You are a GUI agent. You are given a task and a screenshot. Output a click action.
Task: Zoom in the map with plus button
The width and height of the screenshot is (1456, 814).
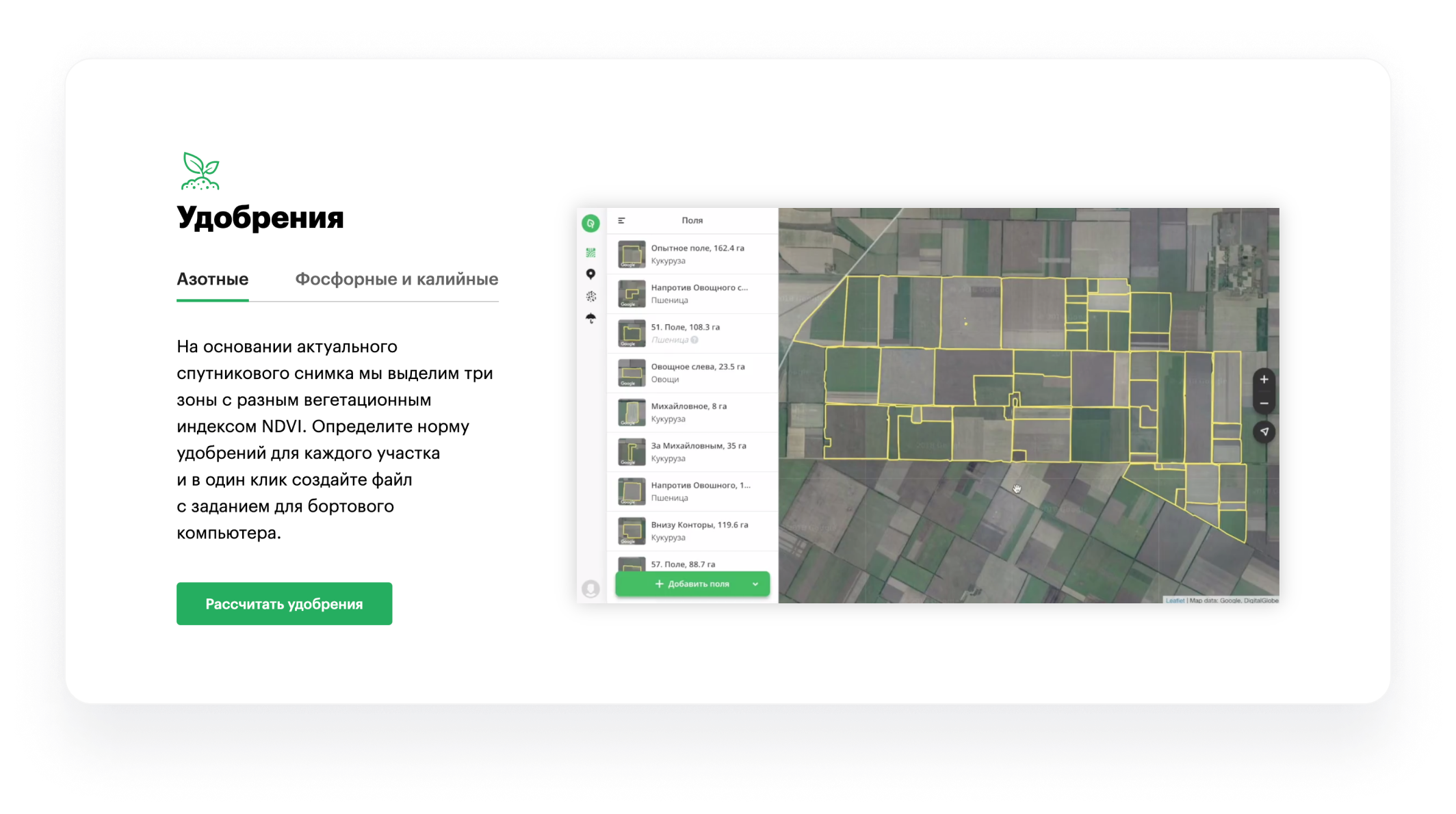[1264, 380]
